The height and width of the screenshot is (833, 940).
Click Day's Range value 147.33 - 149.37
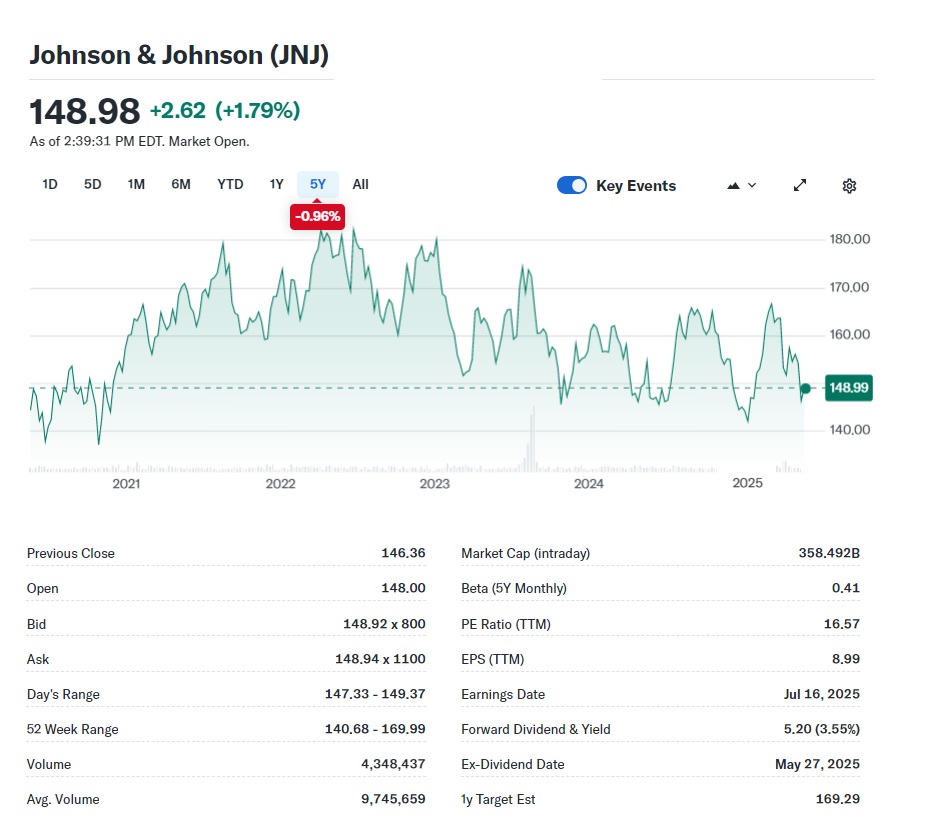tap(375, 694)
